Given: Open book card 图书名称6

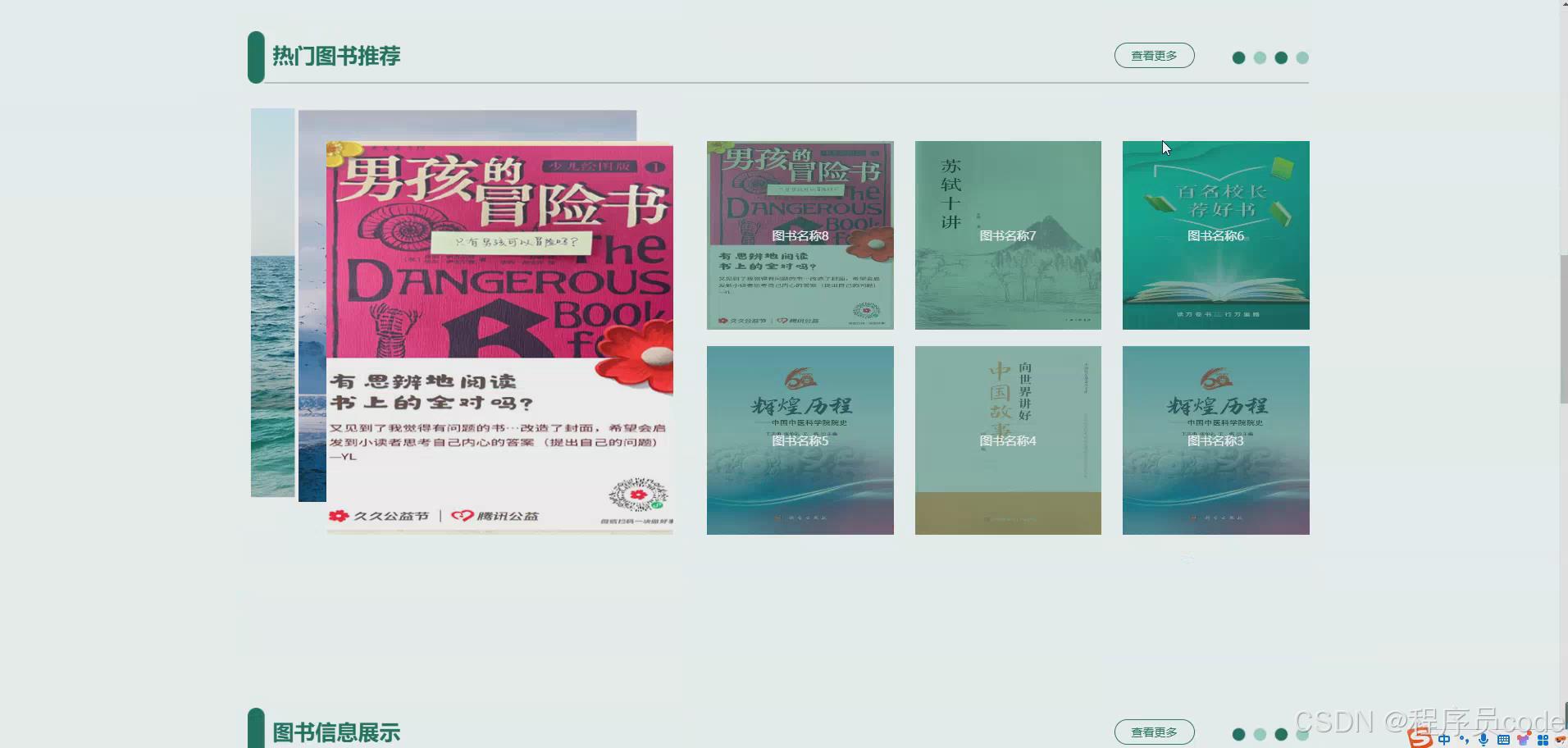Looking at the screenshot, I should point(1215,235).
